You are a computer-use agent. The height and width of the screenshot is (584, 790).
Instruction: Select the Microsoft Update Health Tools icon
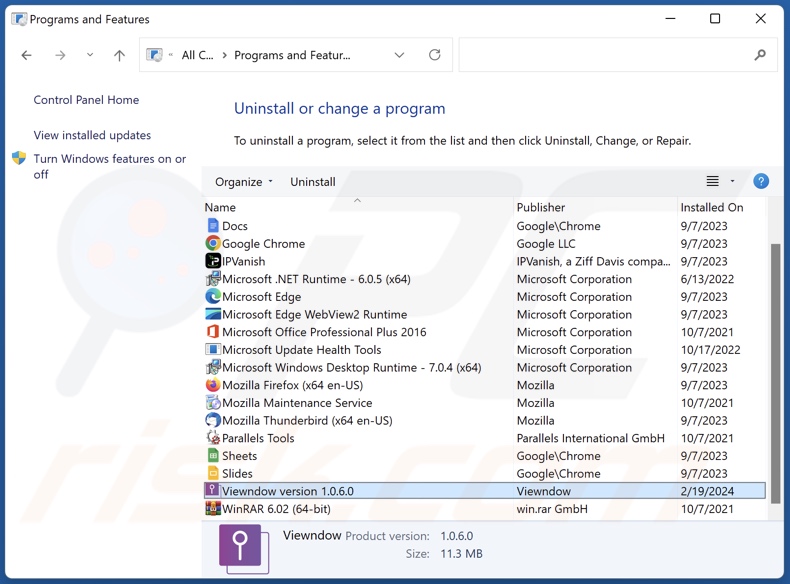tap(213, 349)
